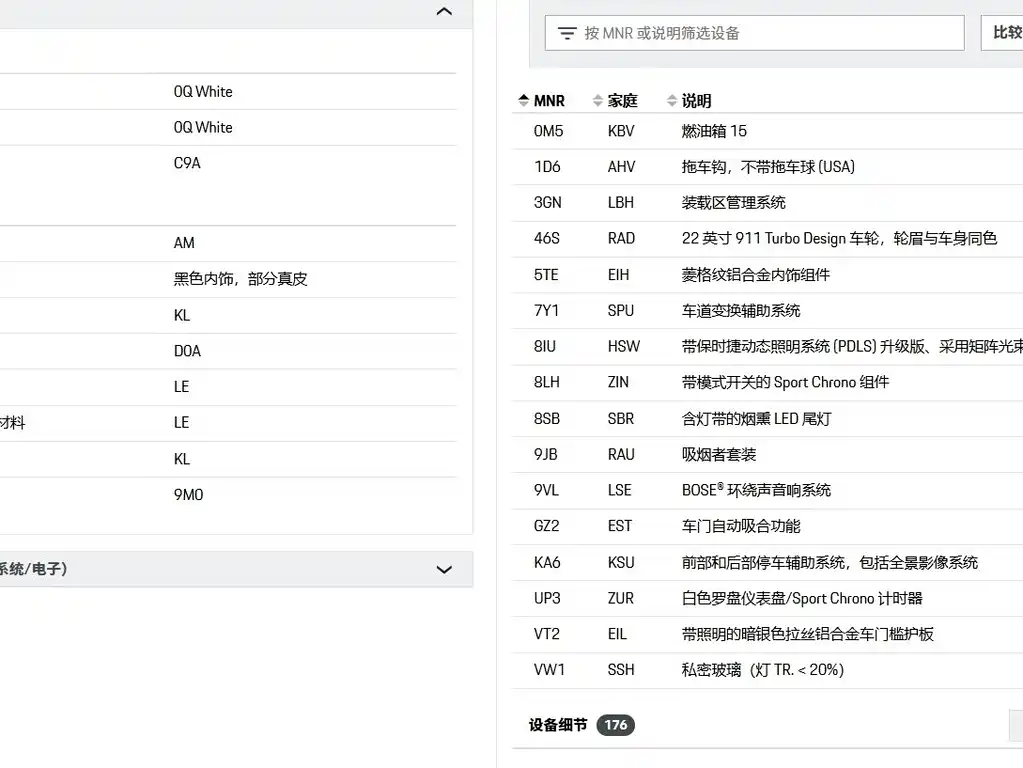The image size is (1023, 768).
Task: Click the 铝合金车门槛护板 description
Action: click(x=808, y=634)
